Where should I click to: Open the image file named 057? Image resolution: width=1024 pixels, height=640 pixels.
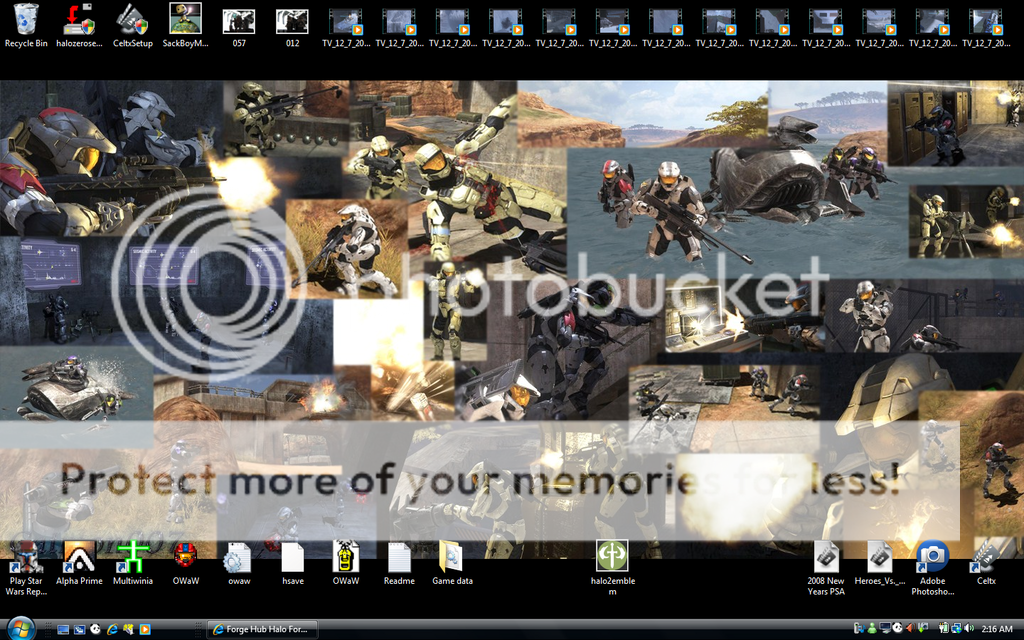click(x=238, y=20)
